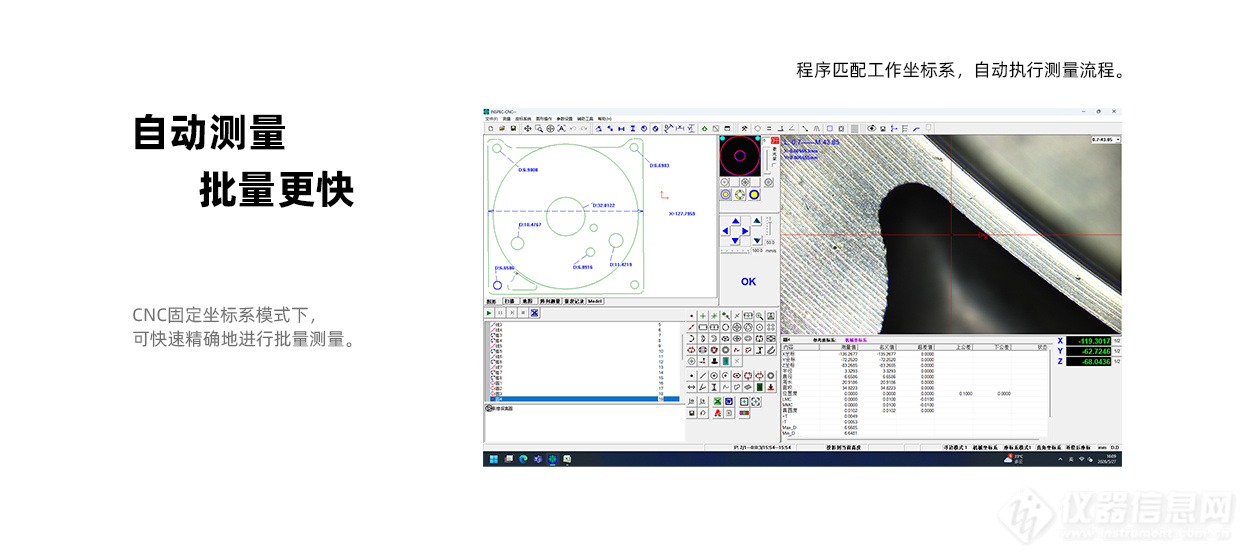This screenshot has height=559, width=1250.
Task: Click the Z coordinate readout -68.0436
Action: click(1089, 361)
